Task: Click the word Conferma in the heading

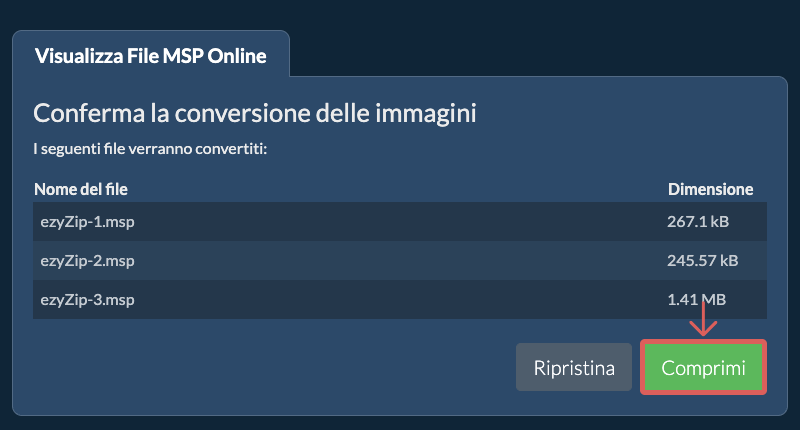Action: pos(89,113)
